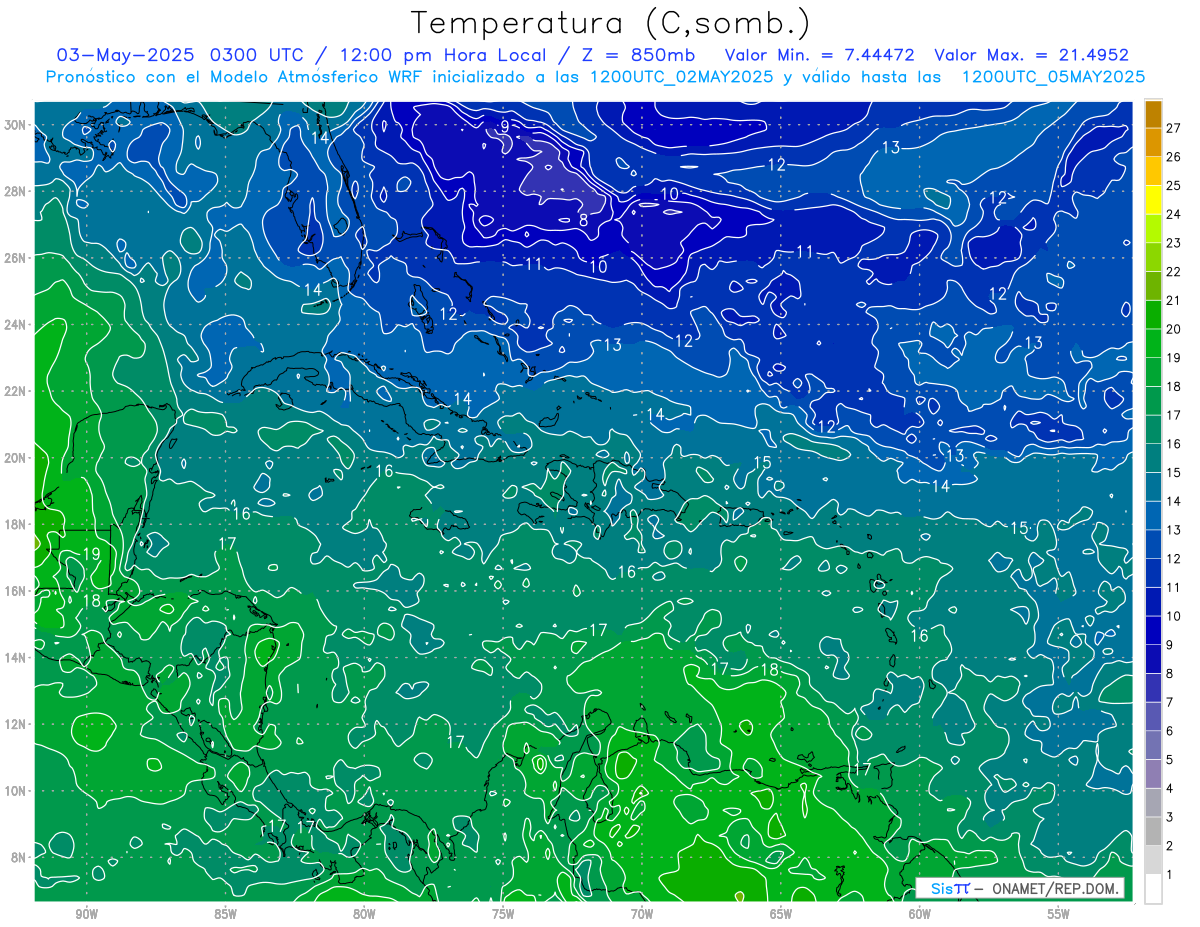The width and height of the screenshot is (1200, 927).
Task: Click the color scale label "21"
Action: (1173, 300)
